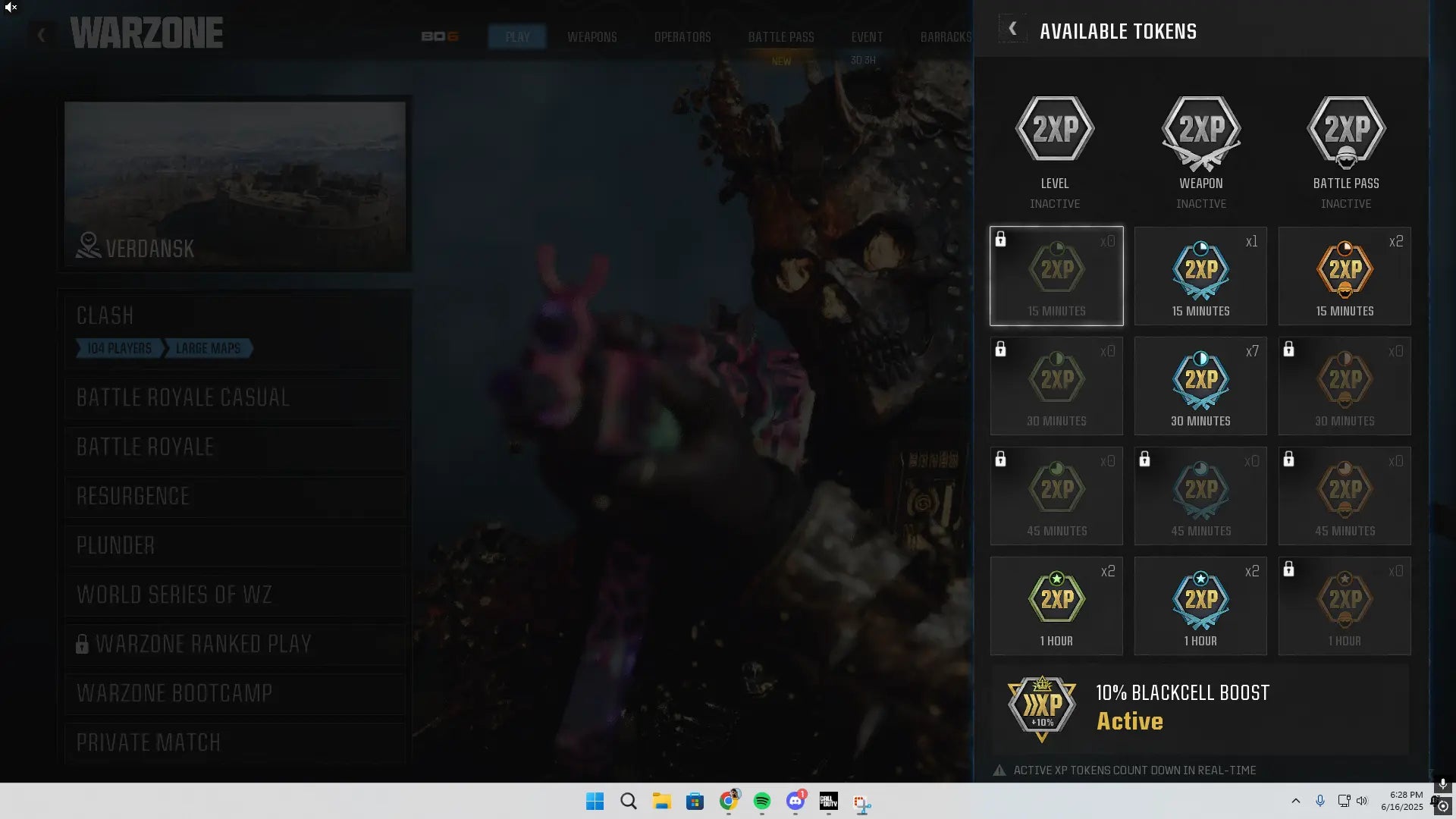Select the locked 15 minutes level XP token
This screenshot has height=819, width=1456.
1056,276
